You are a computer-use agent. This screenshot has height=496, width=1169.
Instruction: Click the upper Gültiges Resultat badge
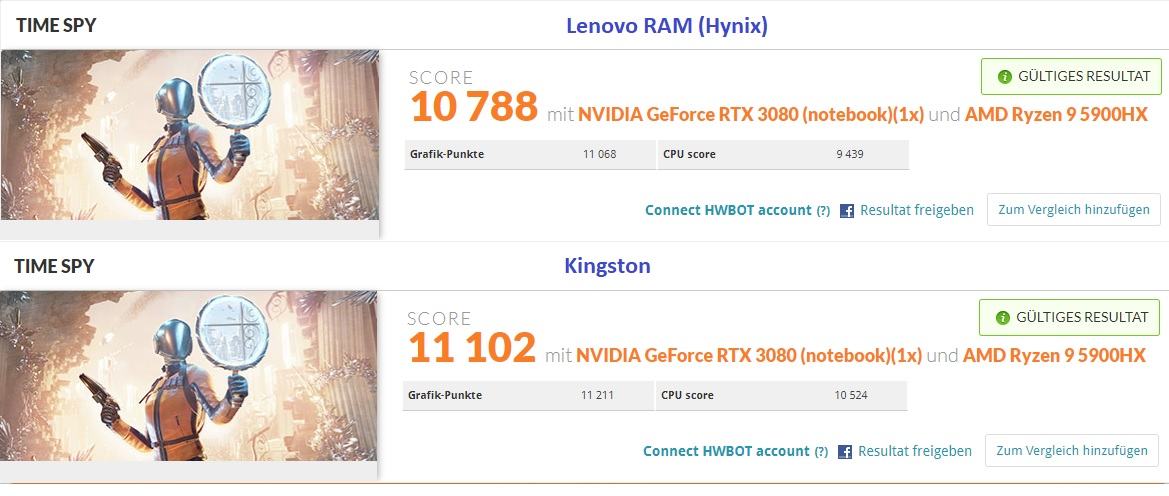click(x=1070, y=76)
